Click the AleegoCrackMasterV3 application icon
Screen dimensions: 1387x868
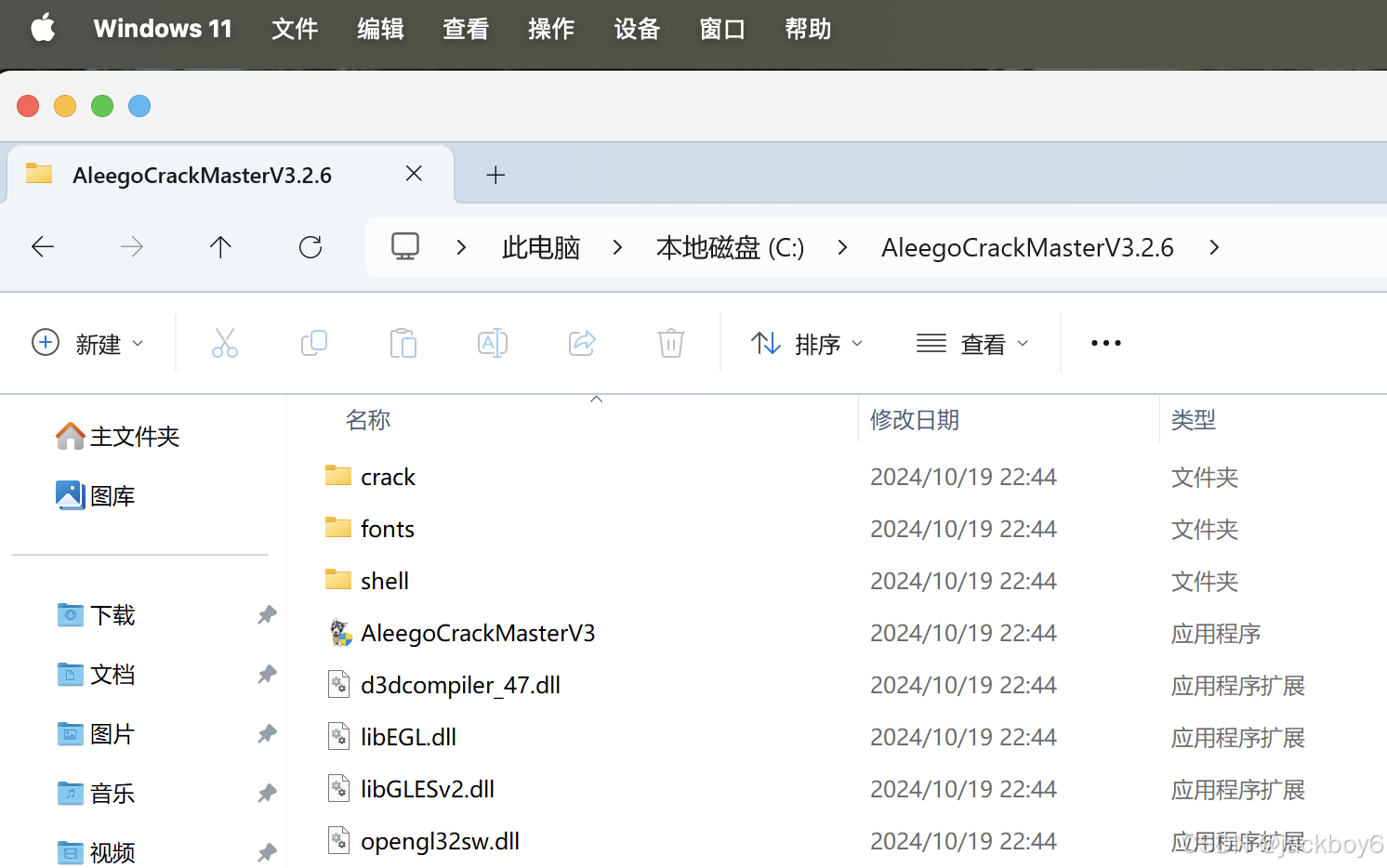point(340,633)
